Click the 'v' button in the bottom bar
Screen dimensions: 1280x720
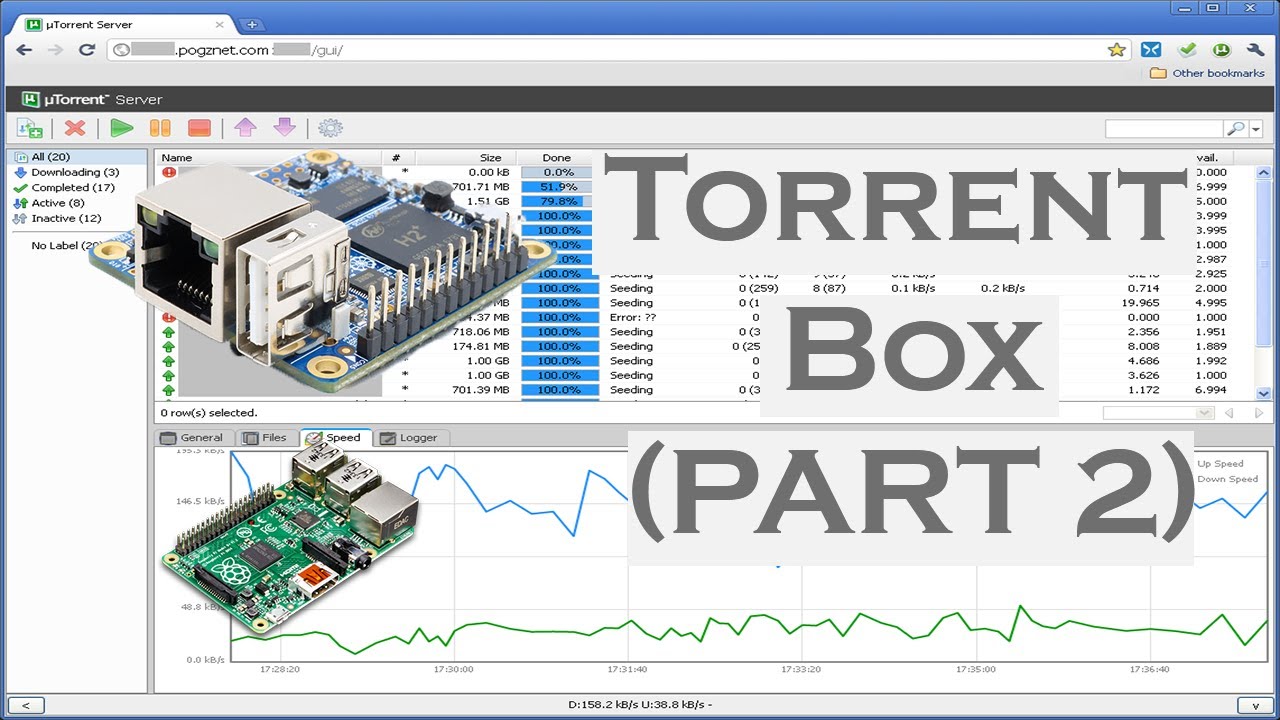[x=1254, y=705]
